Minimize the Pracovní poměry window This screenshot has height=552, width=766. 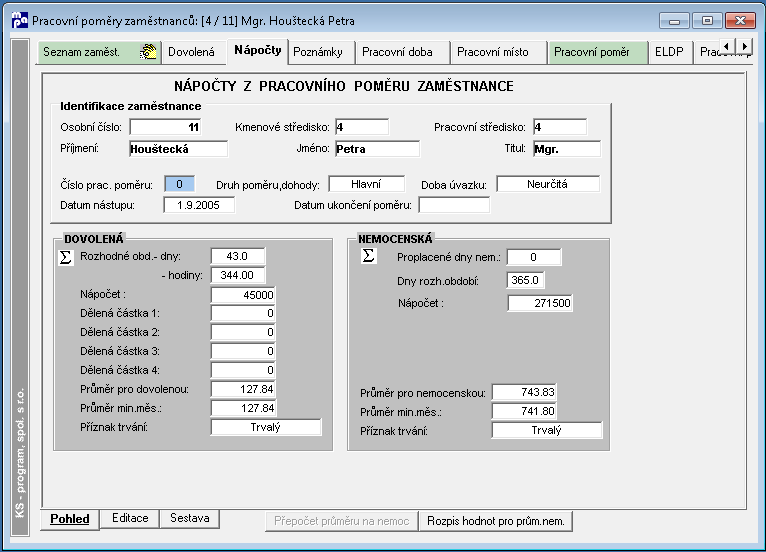pos(674,21)
